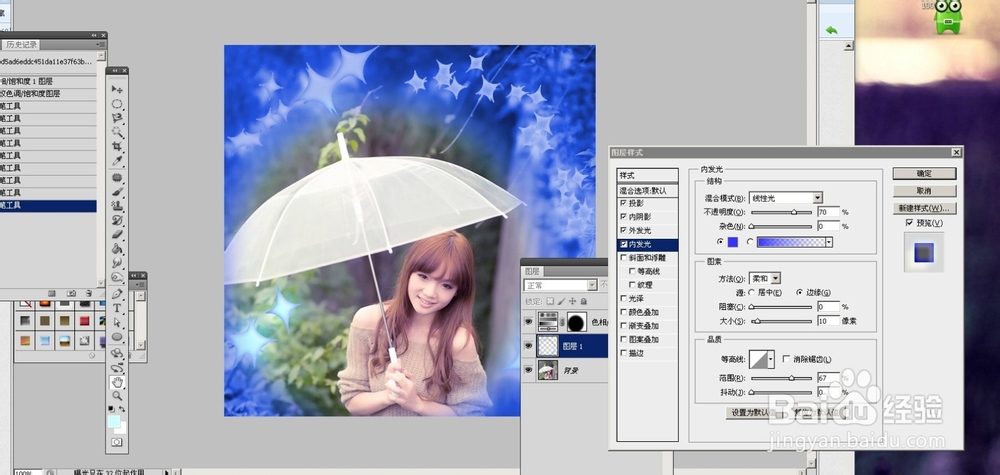The height and width of the screenshot is (475, 1000).
Task: Select the 颜色叠加 style entry
Action: tap(643, 312)
